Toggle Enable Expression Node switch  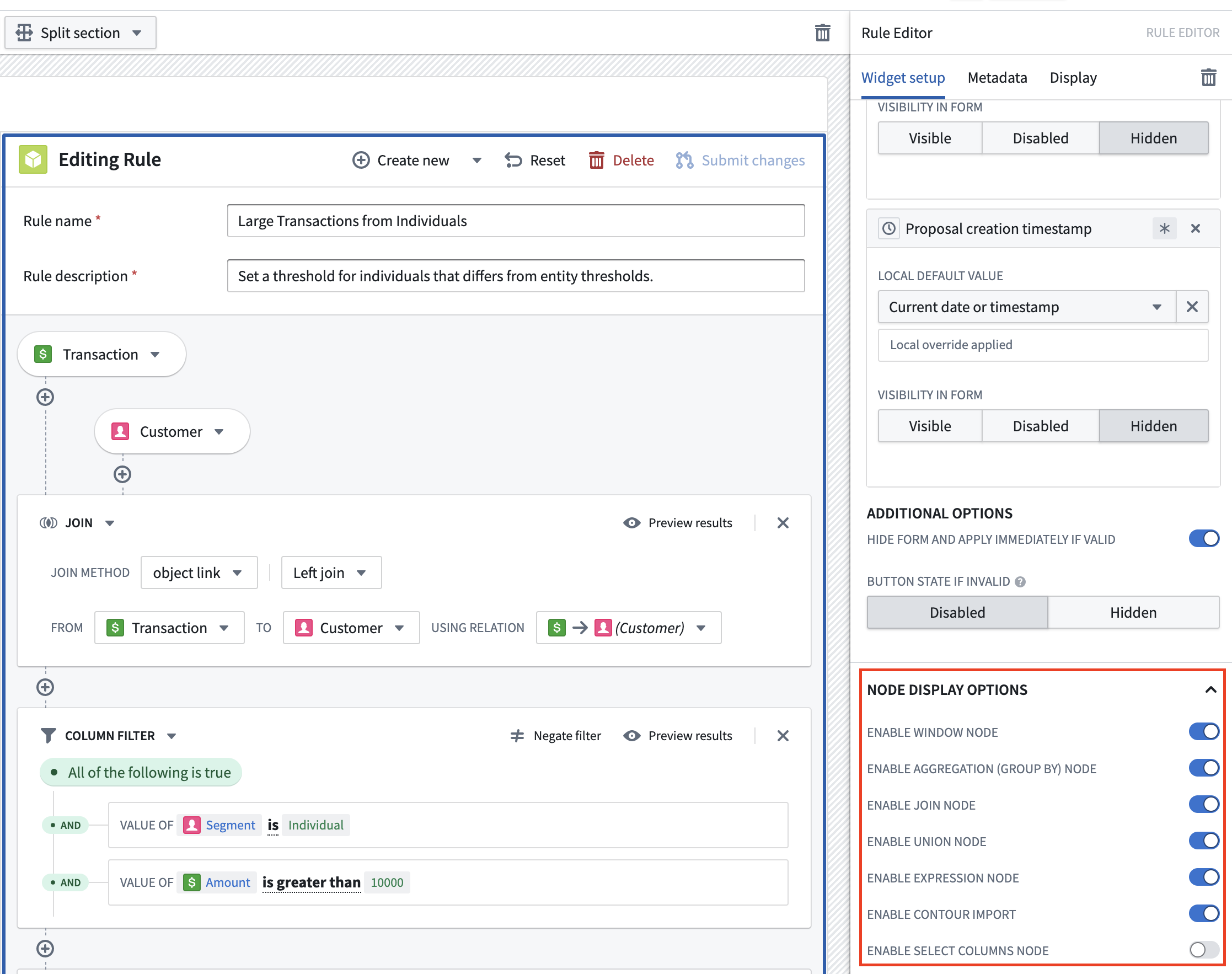tap(1203, 877)
